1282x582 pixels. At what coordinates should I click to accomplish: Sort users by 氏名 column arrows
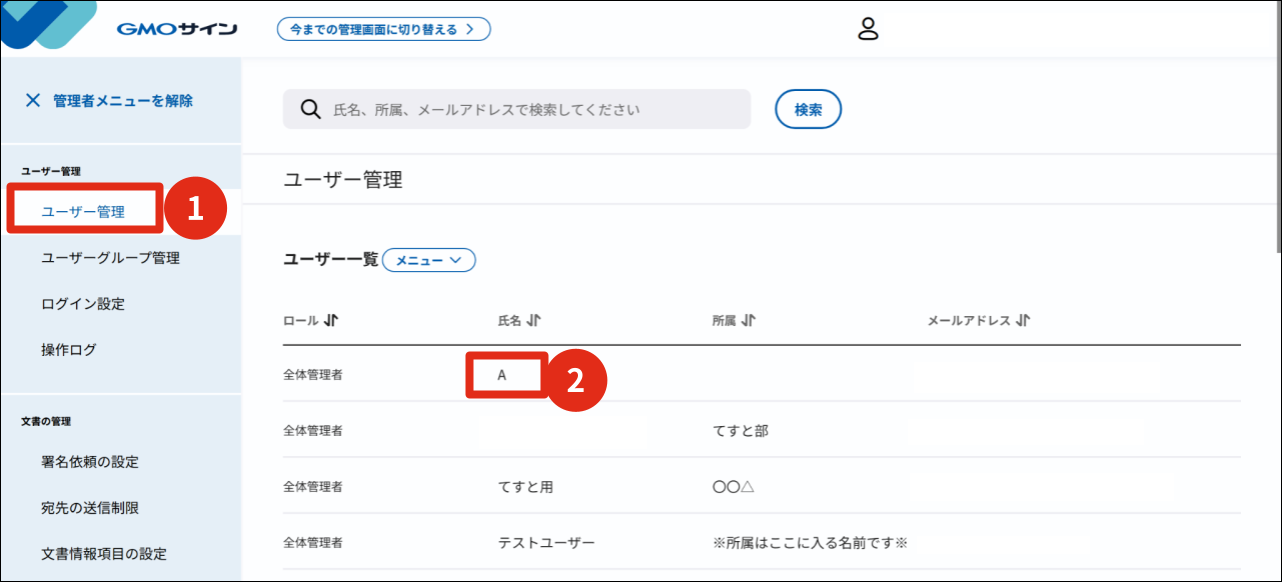[x=534, y=321]
